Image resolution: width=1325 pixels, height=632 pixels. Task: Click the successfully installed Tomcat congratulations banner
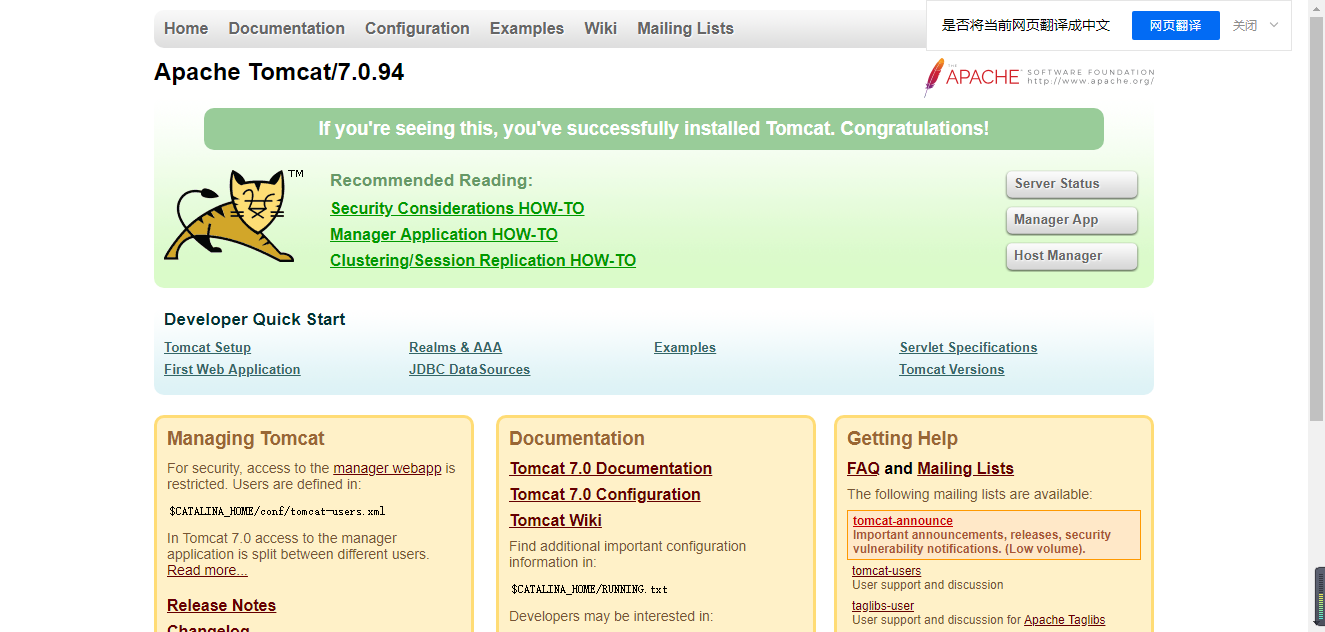[654, 129]
